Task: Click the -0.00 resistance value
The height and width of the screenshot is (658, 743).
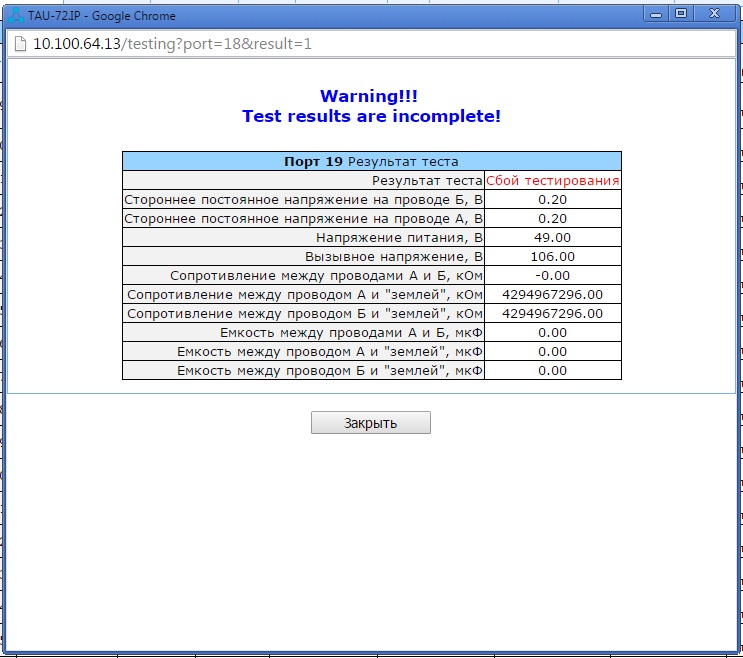Action: pos(553,275)
